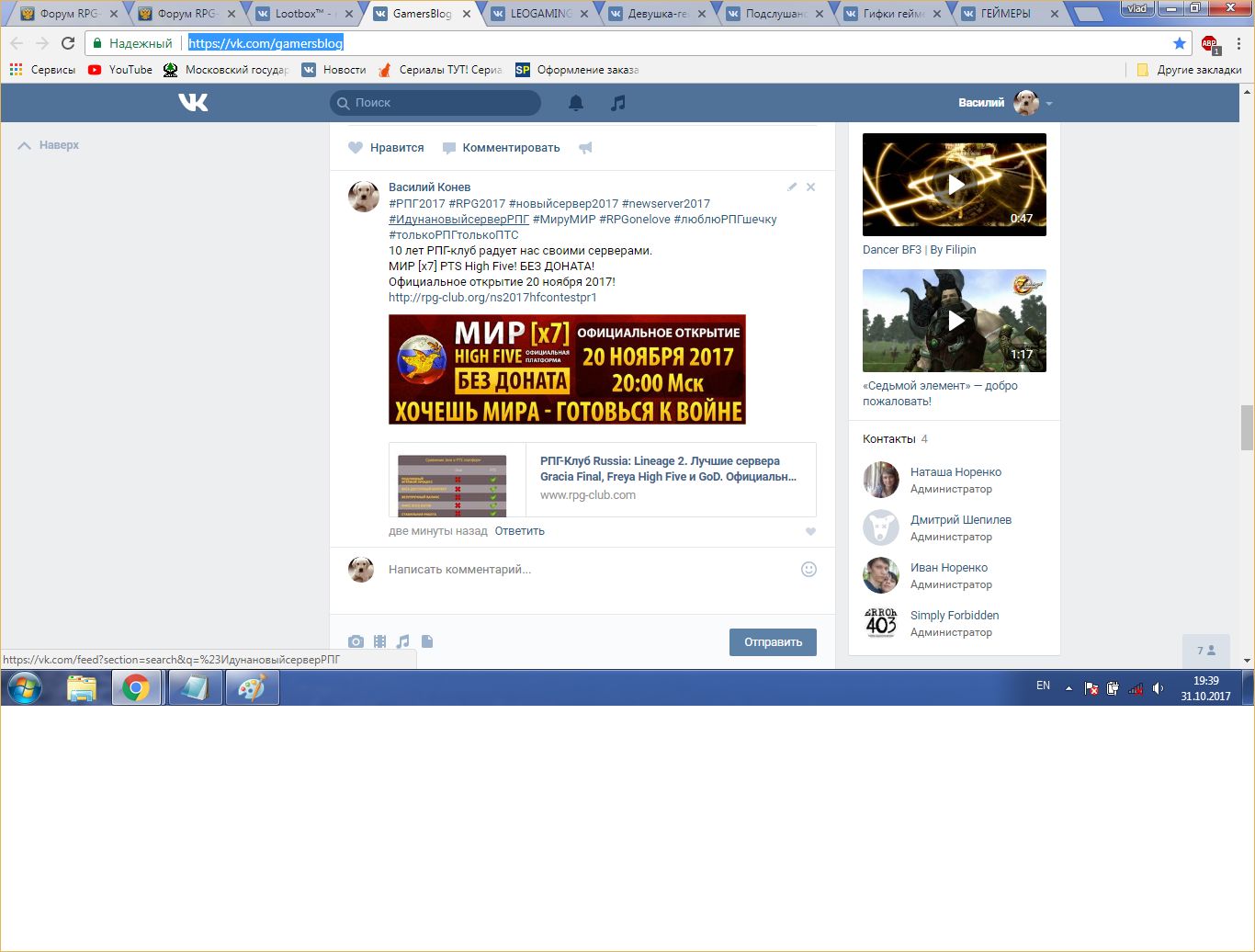This screenshot has height=952, width=1255.
Task: Play the Седьмой элемент video
Action: pyautogui.click(x=955, y=321)
